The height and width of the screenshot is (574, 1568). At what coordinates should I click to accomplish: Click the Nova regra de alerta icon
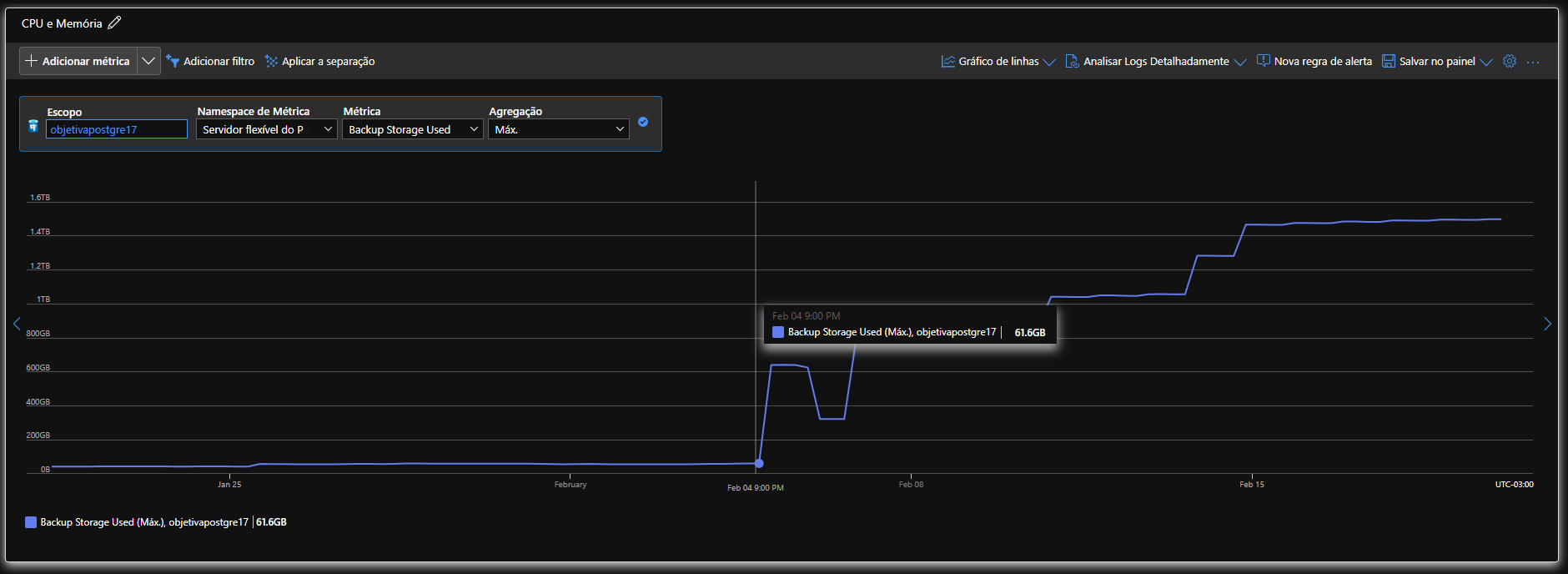click(x=1264, y=61)
